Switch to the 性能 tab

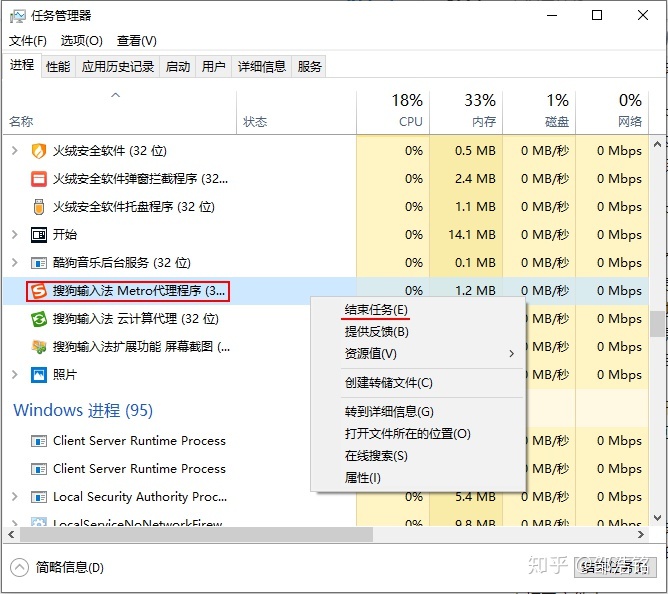pos(58,66)
